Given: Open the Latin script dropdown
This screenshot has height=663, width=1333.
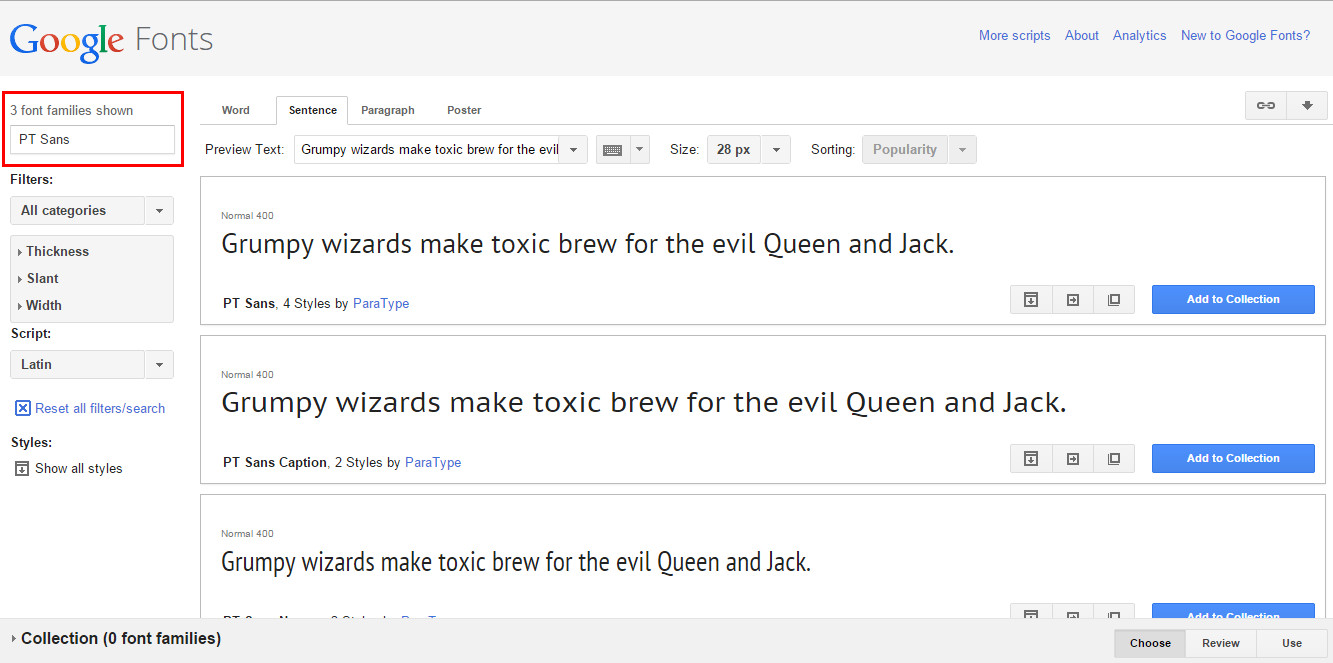Looking at the screenshot, I should tap(91, 365).
